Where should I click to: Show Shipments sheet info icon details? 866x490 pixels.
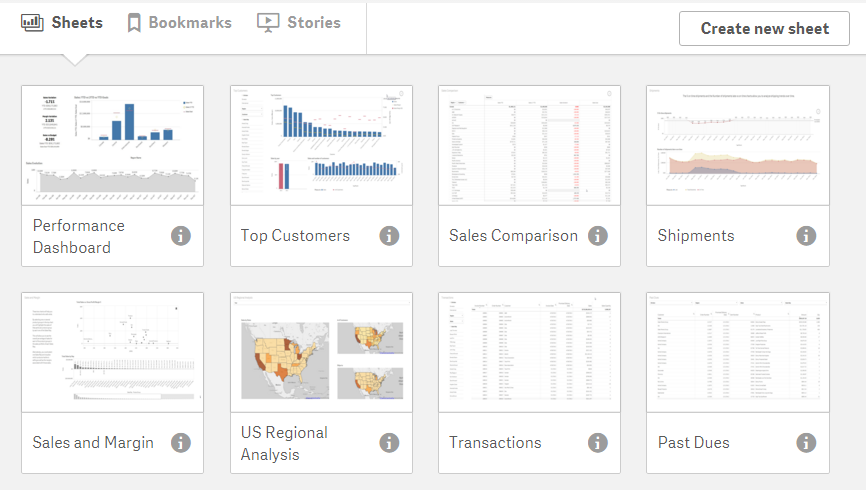[x=806, y=236]
